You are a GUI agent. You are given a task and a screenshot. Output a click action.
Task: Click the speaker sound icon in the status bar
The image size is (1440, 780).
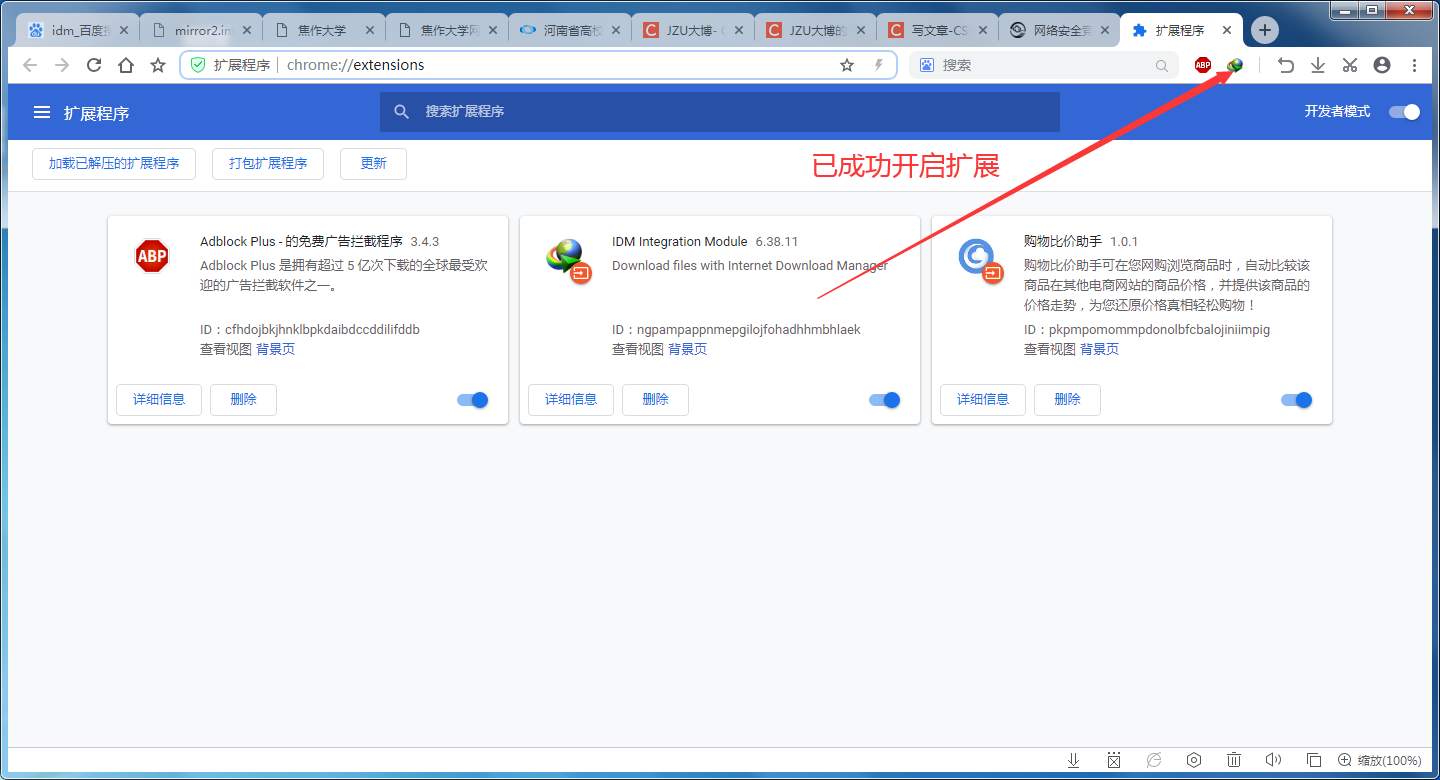(1274, 760)
